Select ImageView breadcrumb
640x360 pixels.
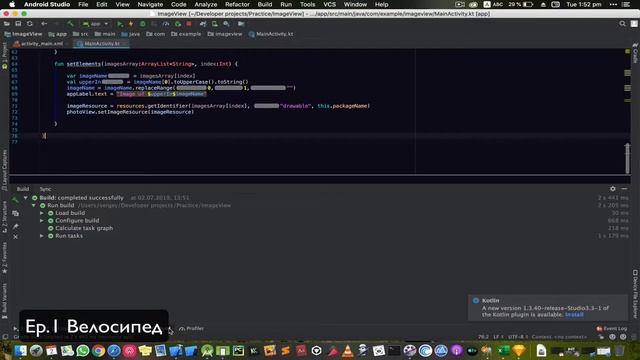[x=23, y=34]
